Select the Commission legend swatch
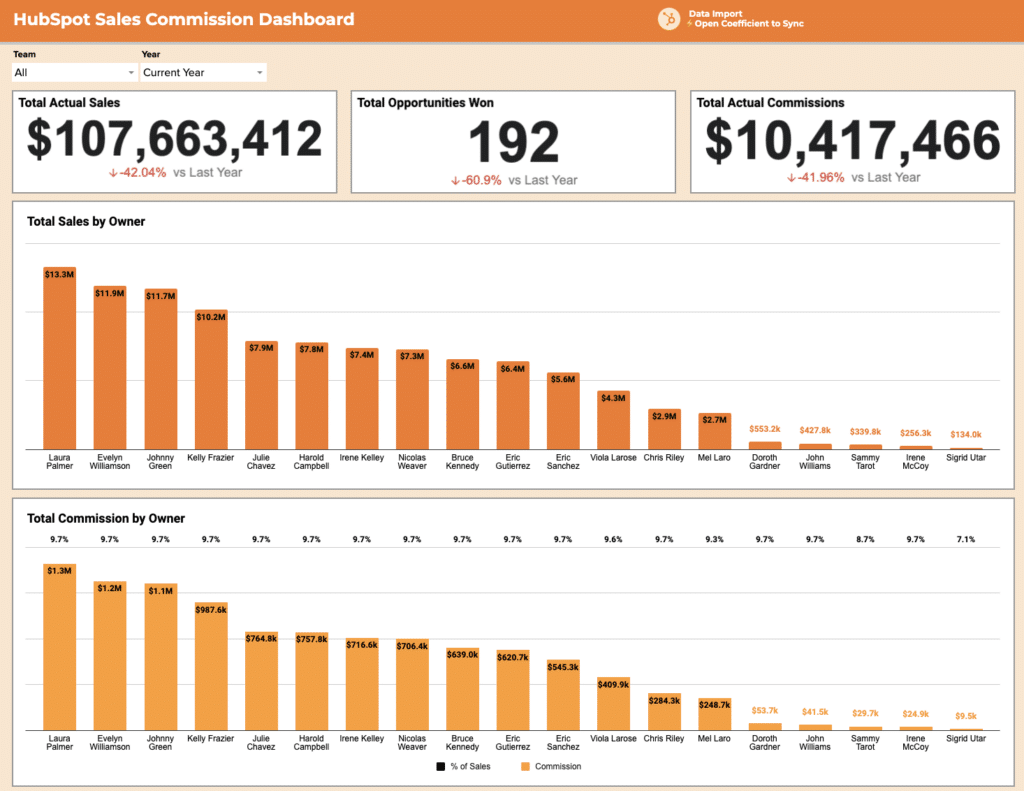Image resolution: width=1024 pixels, height=791 pixels. (526, 766)
